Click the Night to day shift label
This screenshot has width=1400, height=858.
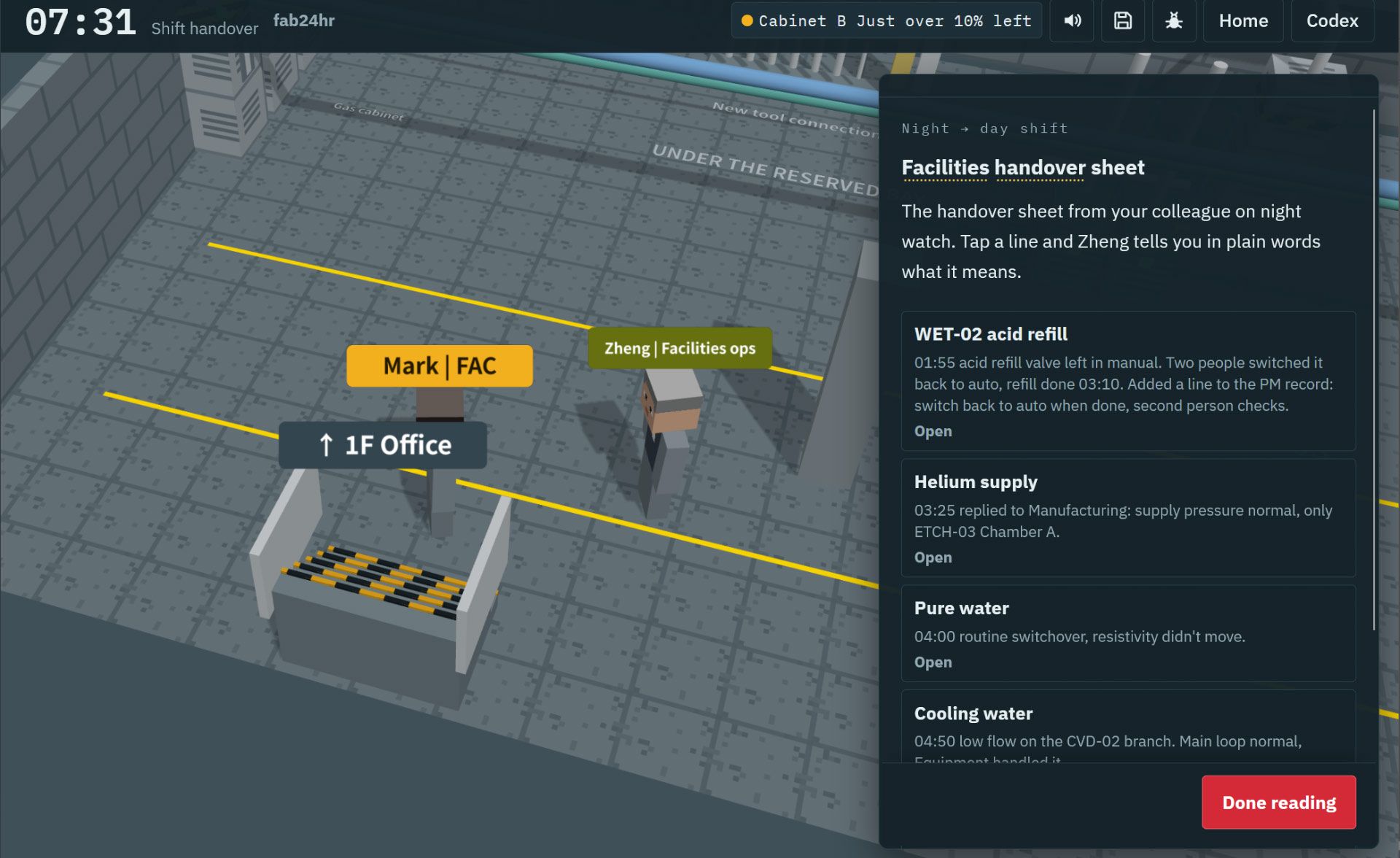pyautogui.click(x=984, y=128)
